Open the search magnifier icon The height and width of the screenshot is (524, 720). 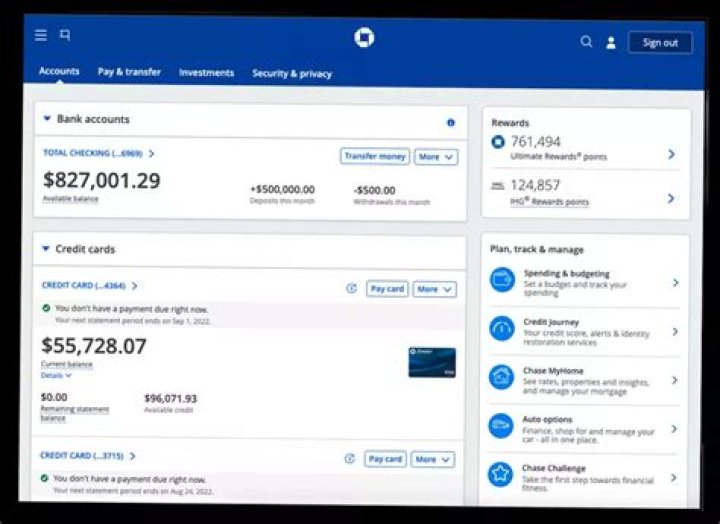[x=586, y=42]
